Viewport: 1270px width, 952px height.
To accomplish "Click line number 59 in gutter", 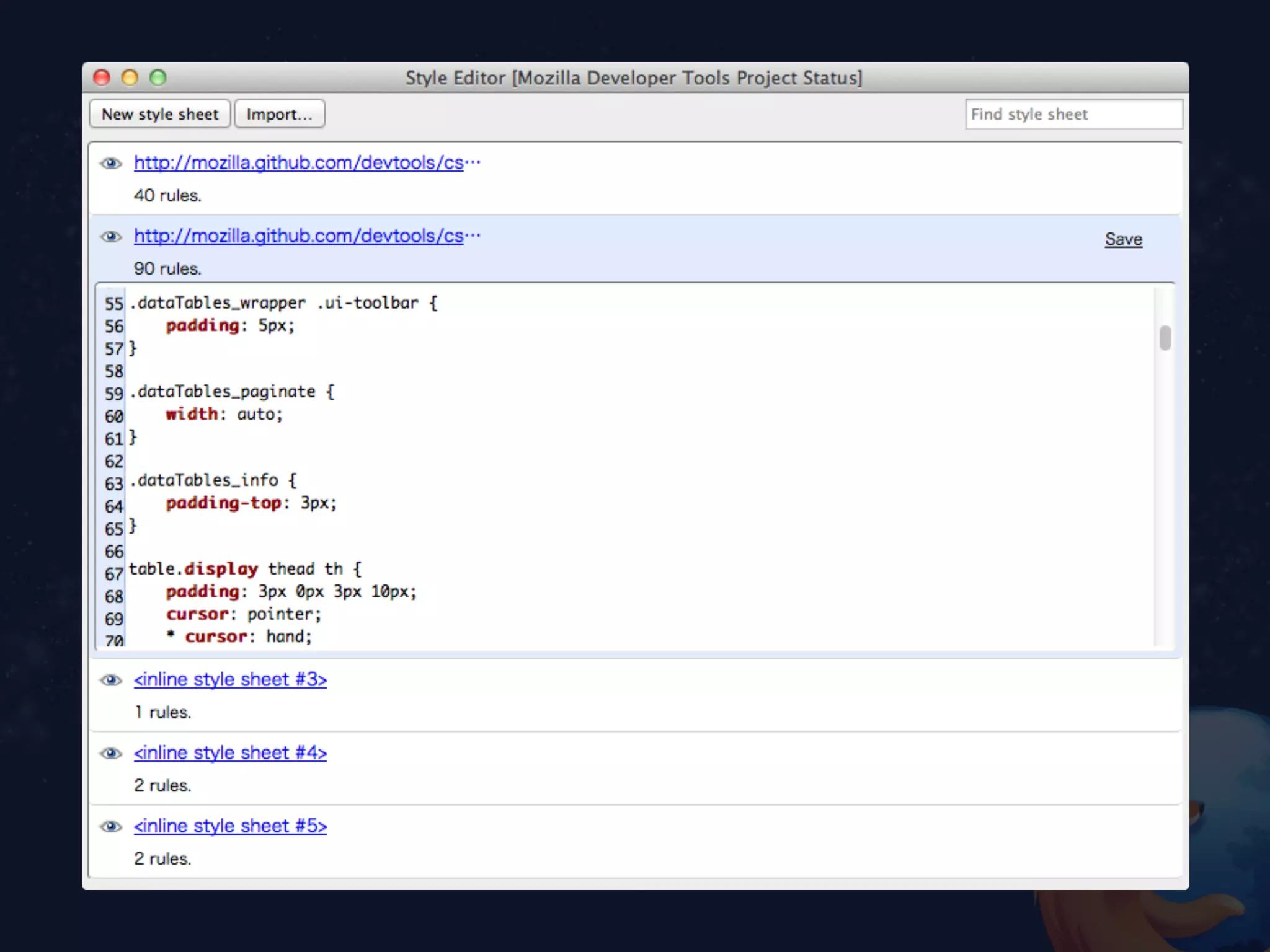I will (x=114, y=394).
